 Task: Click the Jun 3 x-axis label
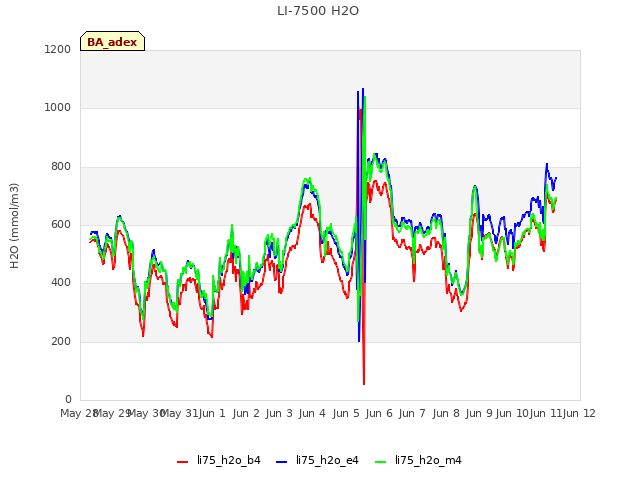(x=279, y=413)
